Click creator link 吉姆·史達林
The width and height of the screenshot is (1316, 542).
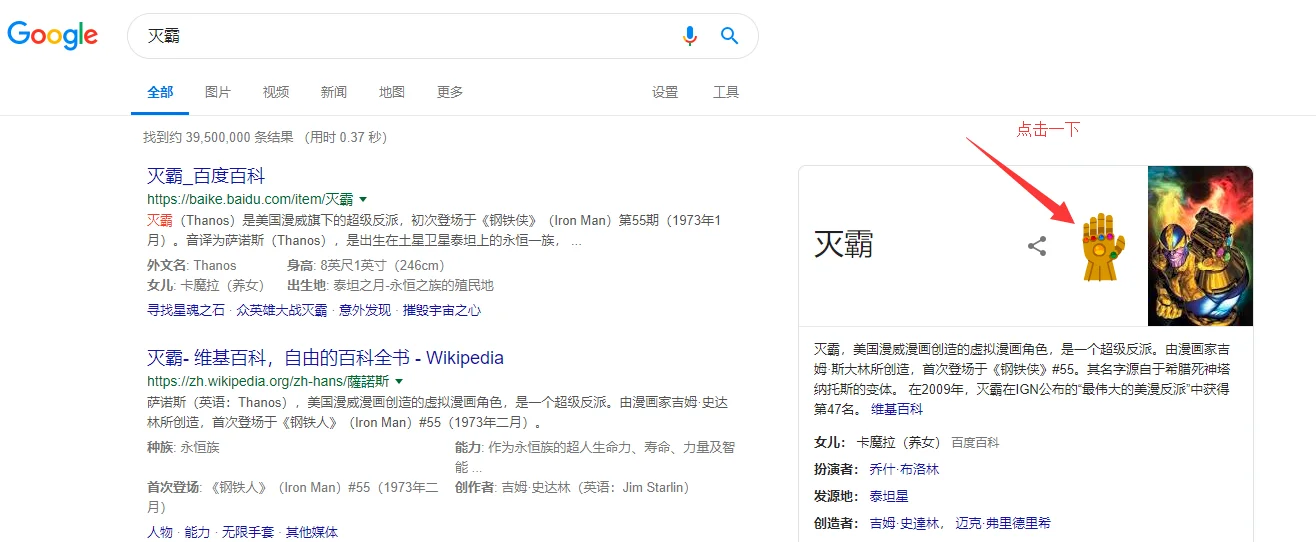pyautogui.click(x=906, y=523)
